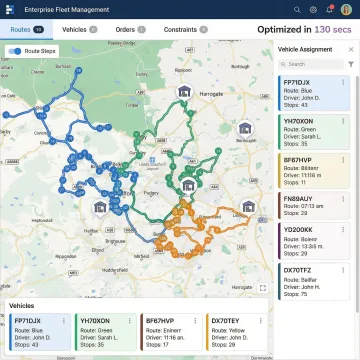Click the Enterprise Fleet Management title
The width and height of the screenshot is (360, 360).
coord(67,10)
